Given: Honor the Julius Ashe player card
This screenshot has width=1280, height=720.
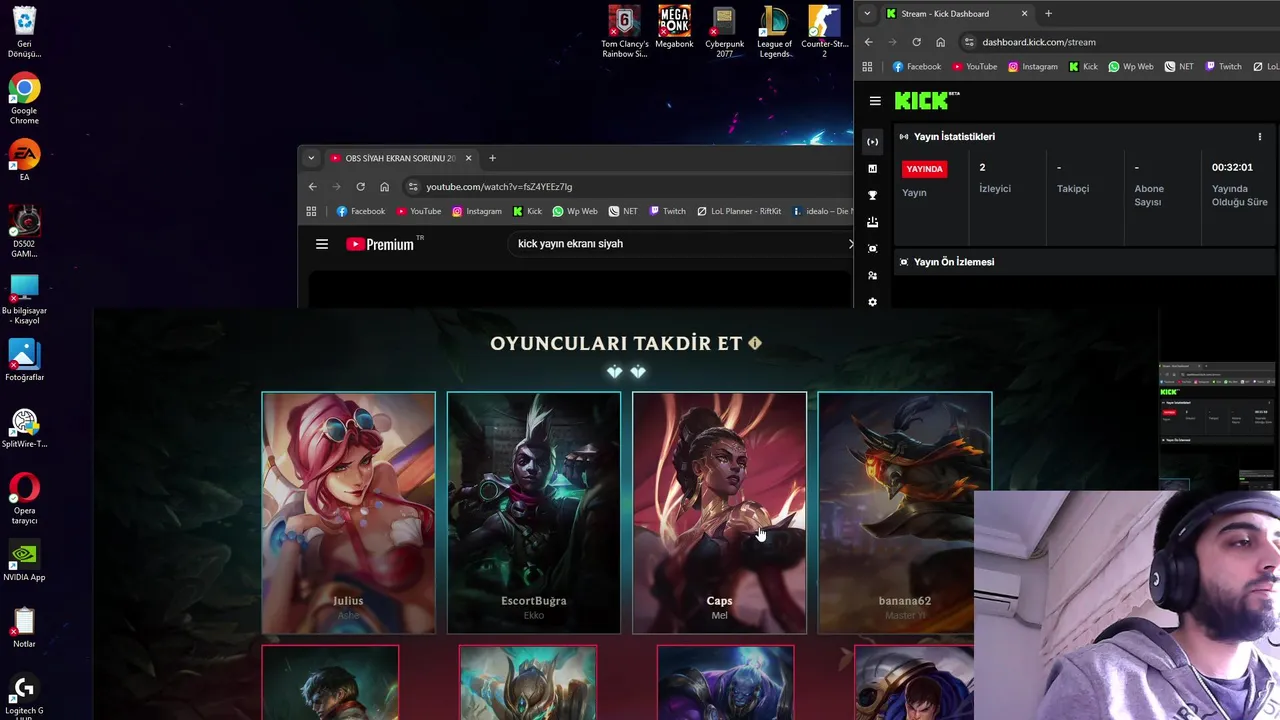Looking at the screenshot, I should click(x=348, y=512).
